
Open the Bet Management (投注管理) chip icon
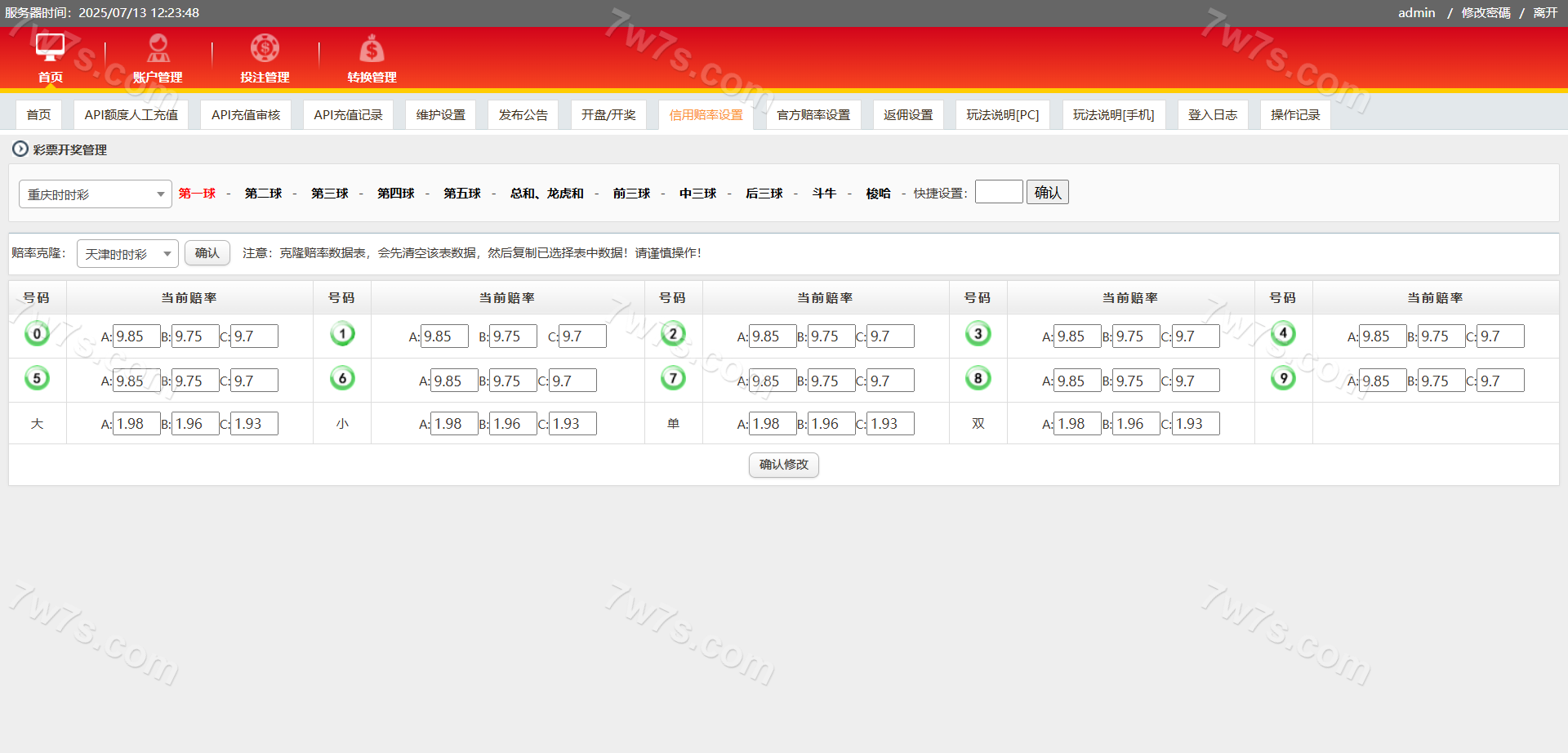pos(265,48)
